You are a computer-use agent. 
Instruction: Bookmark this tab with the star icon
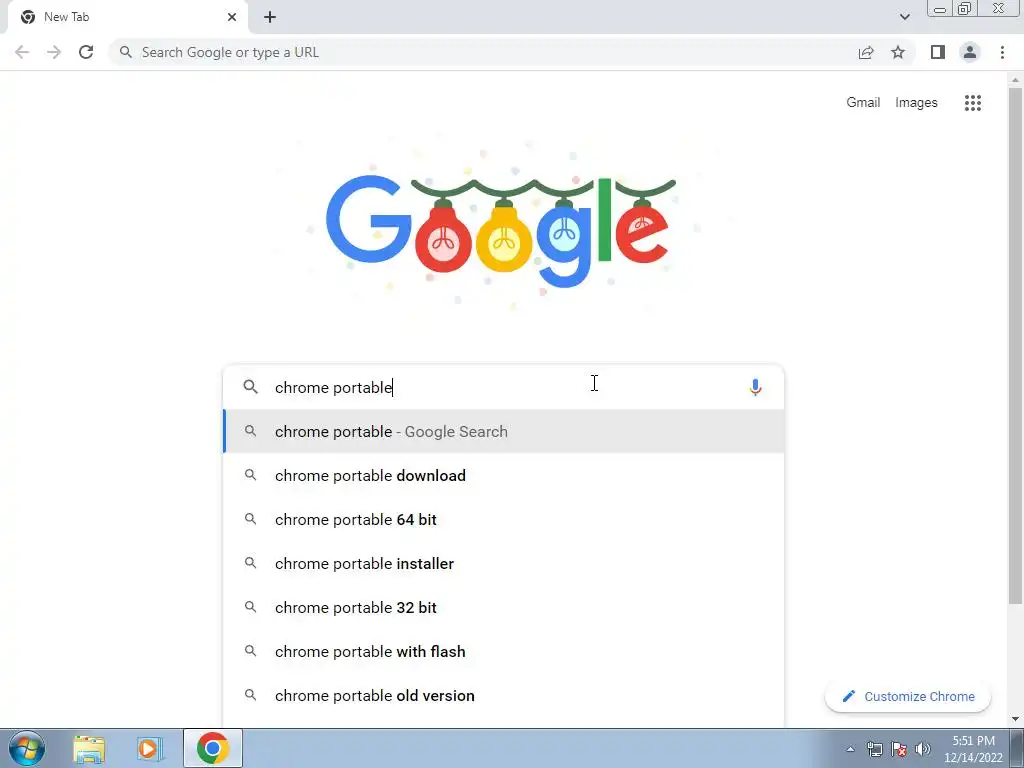coord(898,52)
